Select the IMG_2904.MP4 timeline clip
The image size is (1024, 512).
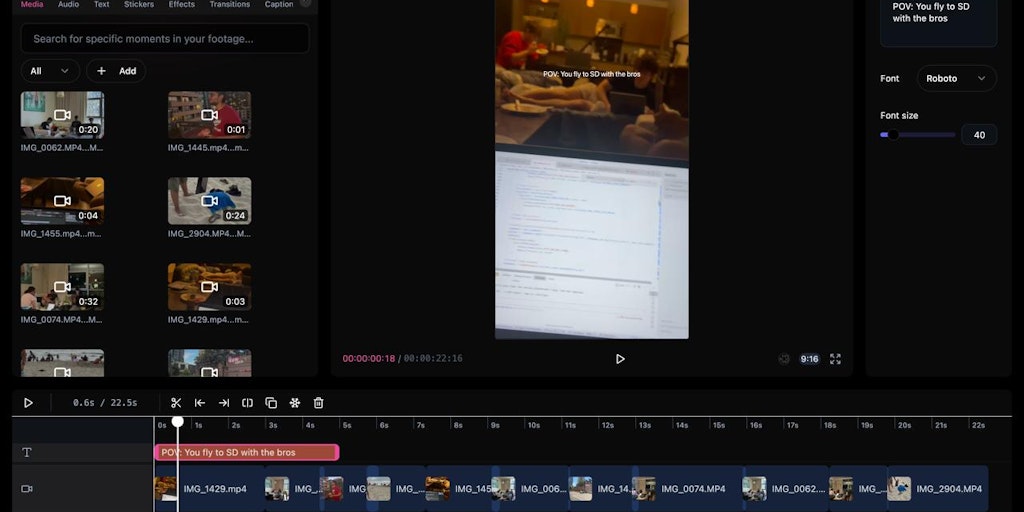[937, 488]
